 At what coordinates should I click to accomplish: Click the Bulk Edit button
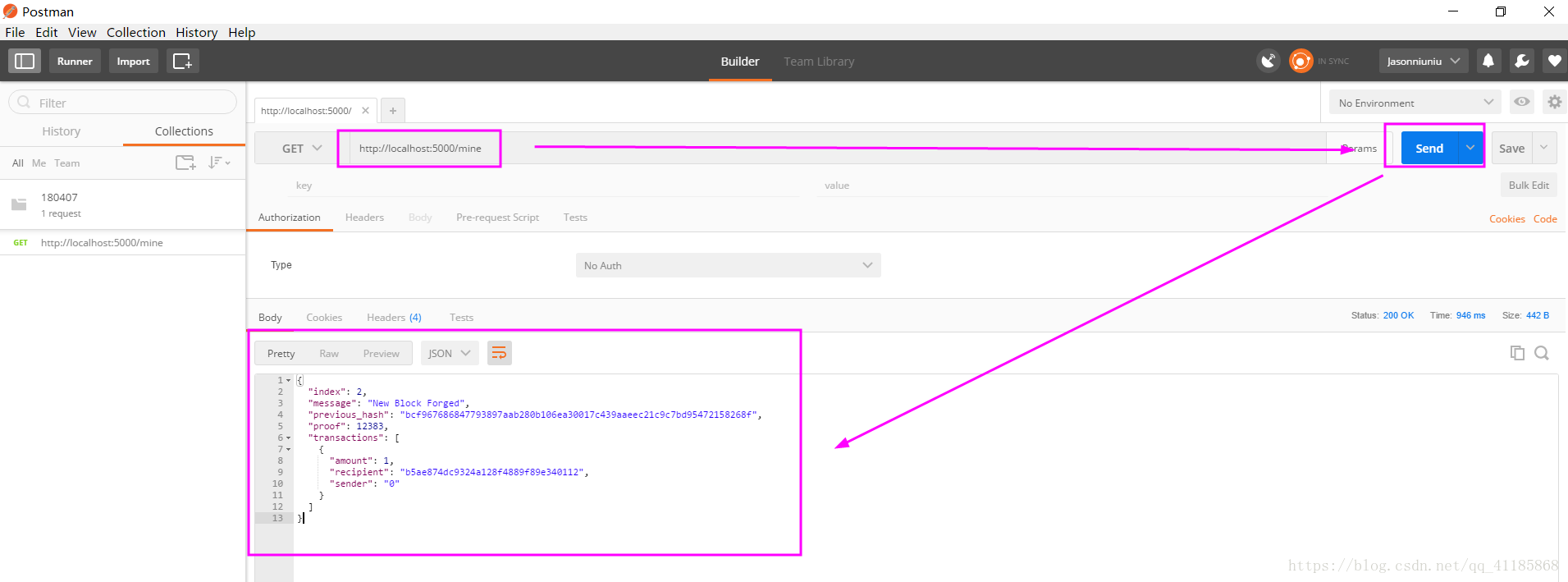coord(1529,185)
